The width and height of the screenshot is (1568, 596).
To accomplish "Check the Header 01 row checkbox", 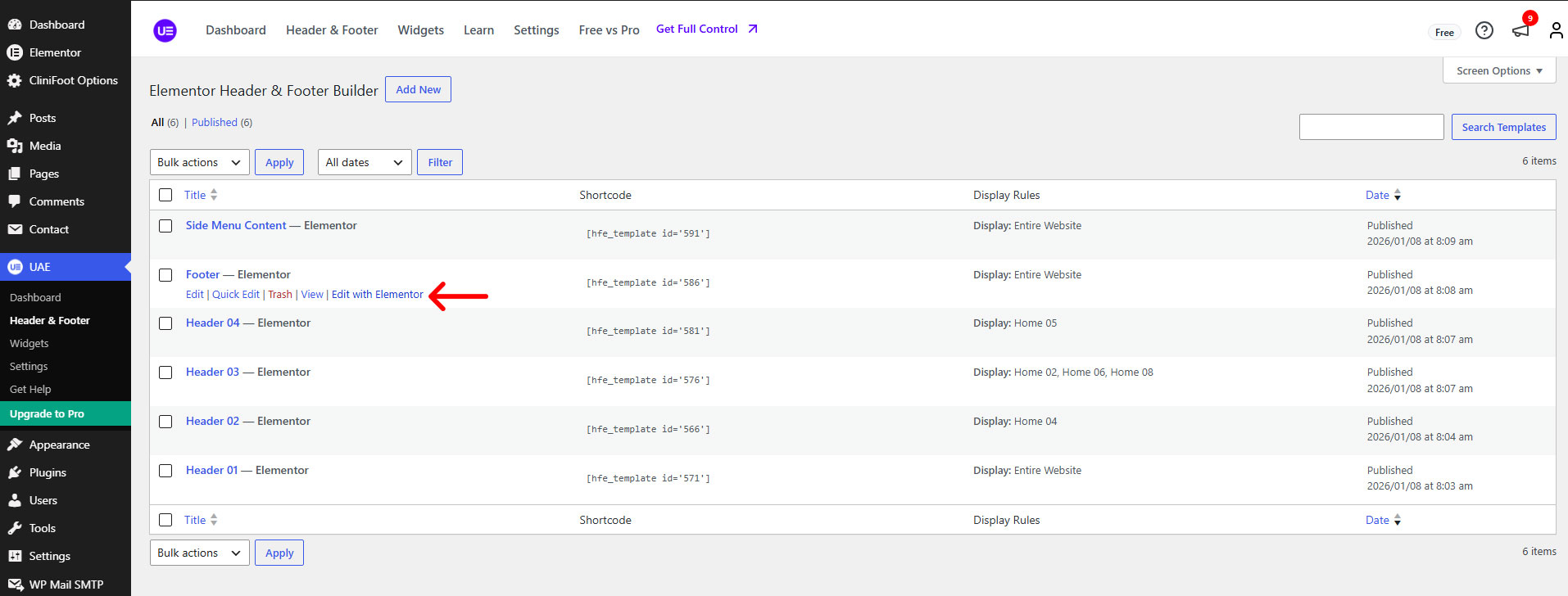I will click(165, 471).
